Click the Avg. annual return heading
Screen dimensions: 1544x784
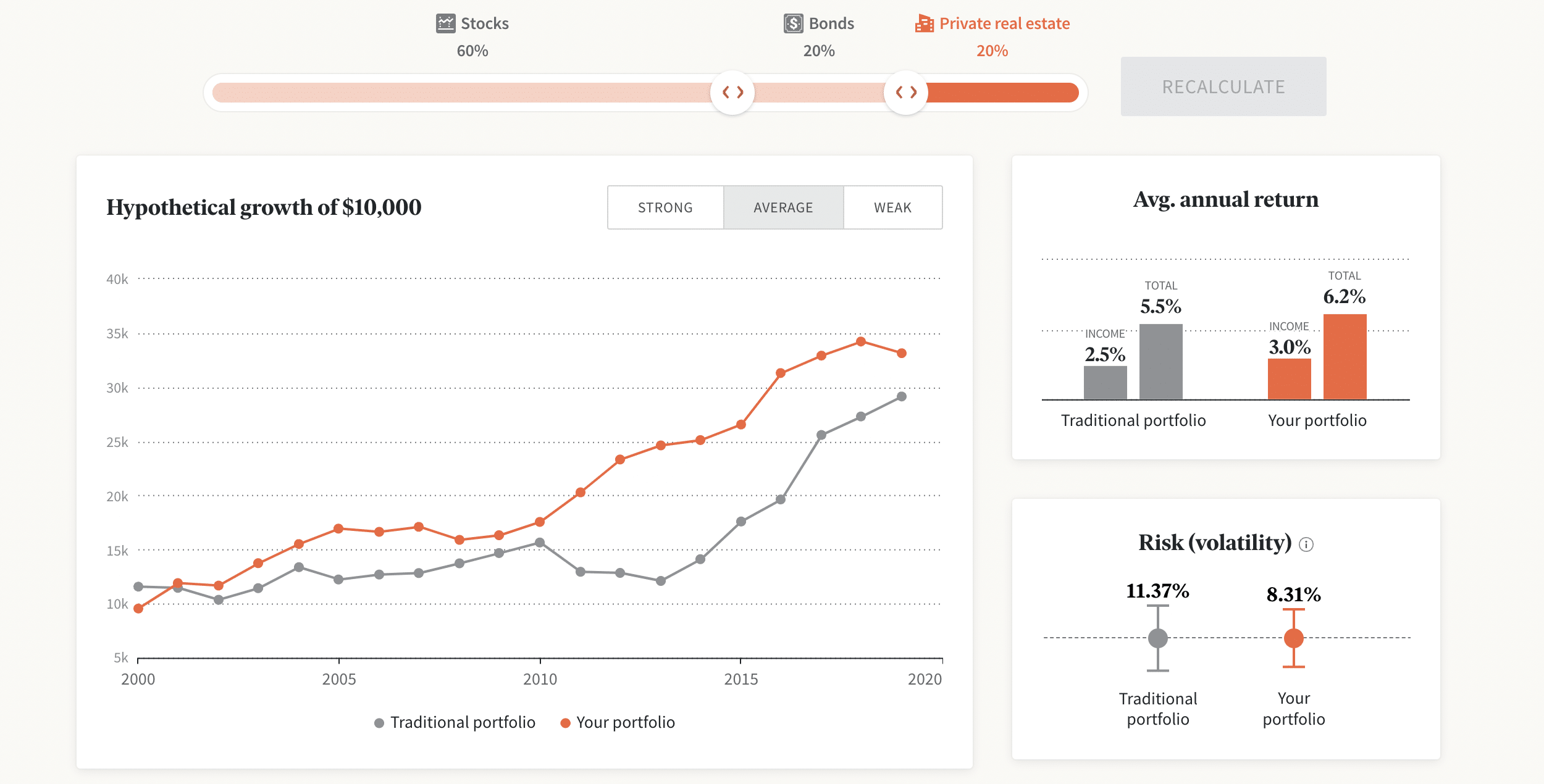1226,199
